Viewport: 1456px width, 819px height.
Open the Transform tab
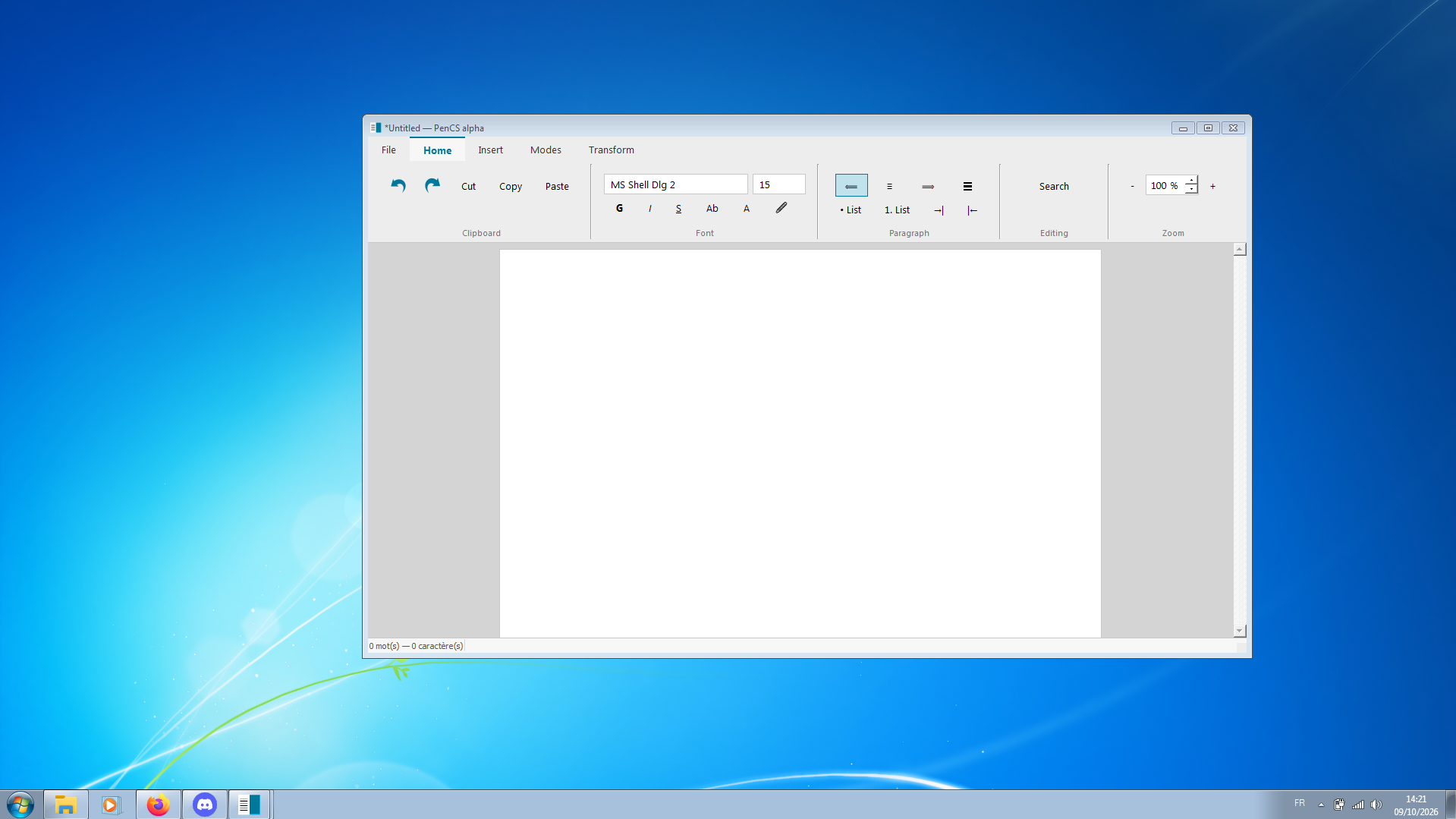pos(611,150)
